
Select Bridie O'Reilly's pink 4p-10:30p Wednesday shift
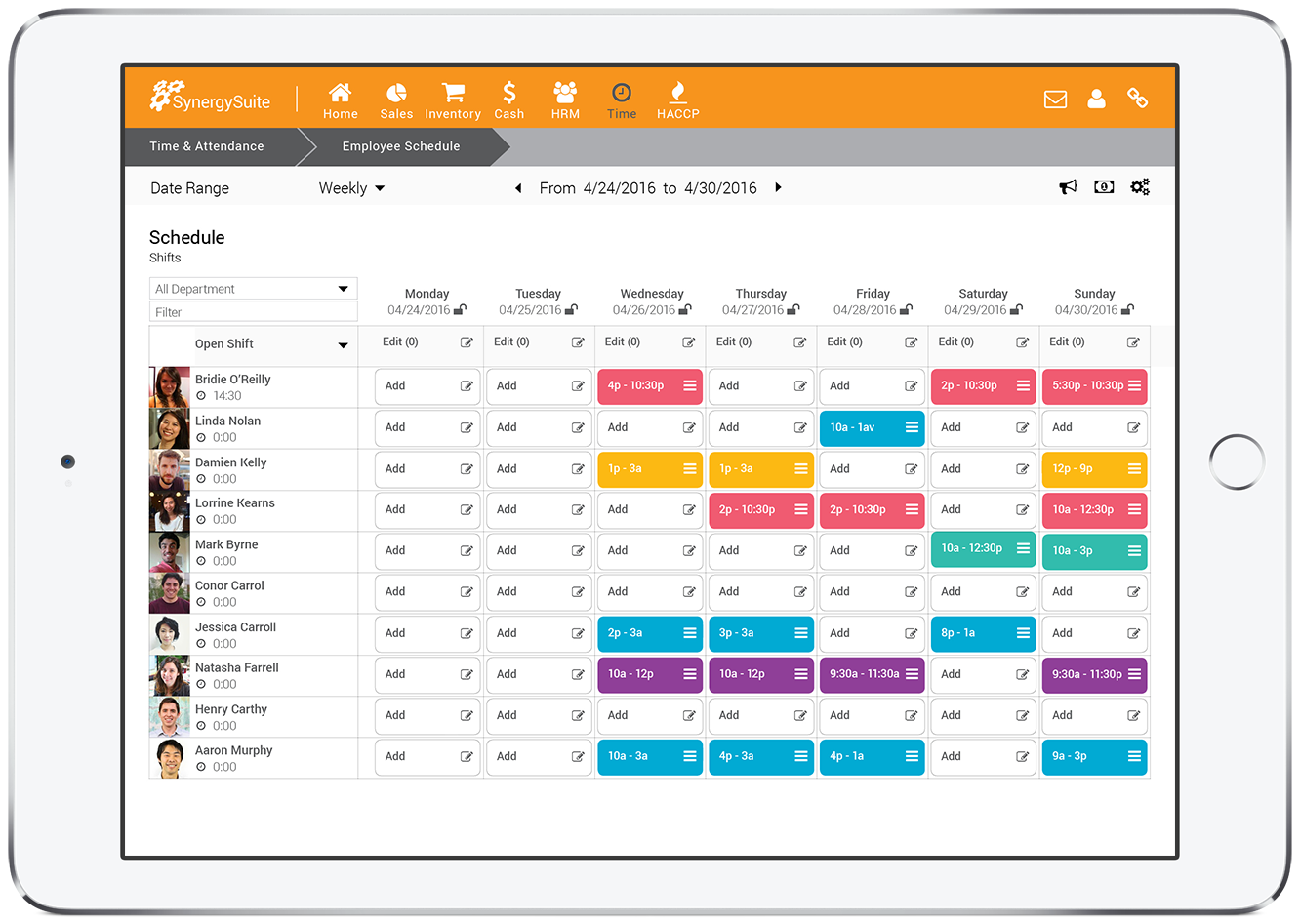click(x=650, y=385)
